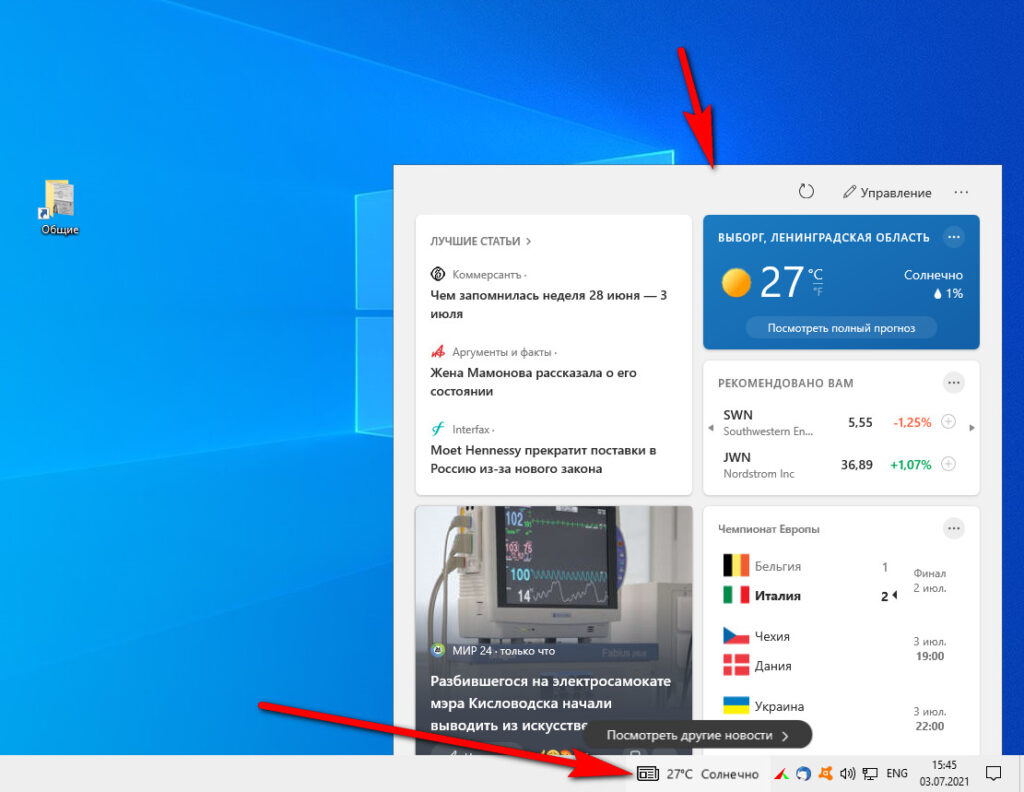Select the Общие desktop shortcut
This screenshot has width=1024, height=792.
pos(59,207)
